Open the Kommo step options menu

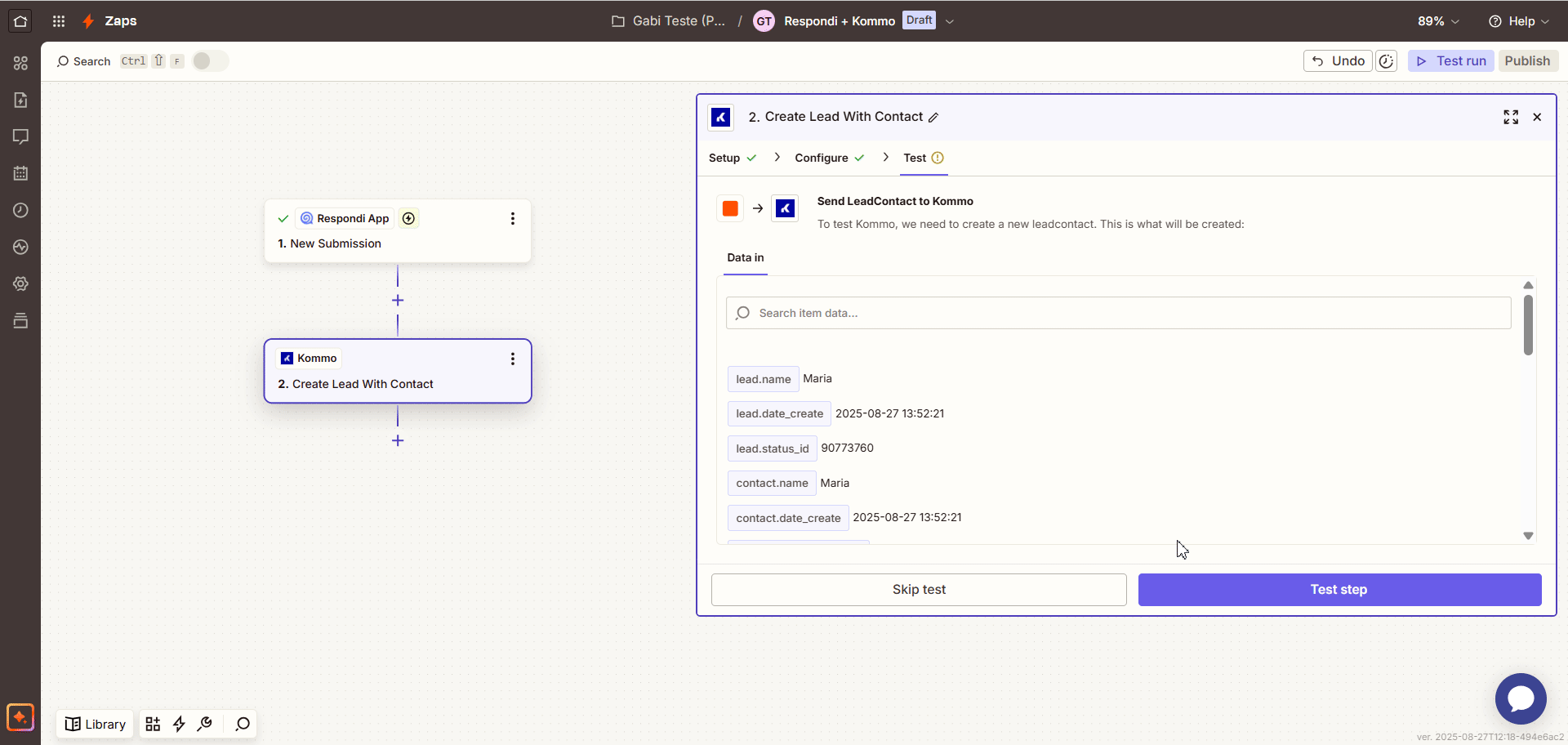coord(513,359)
